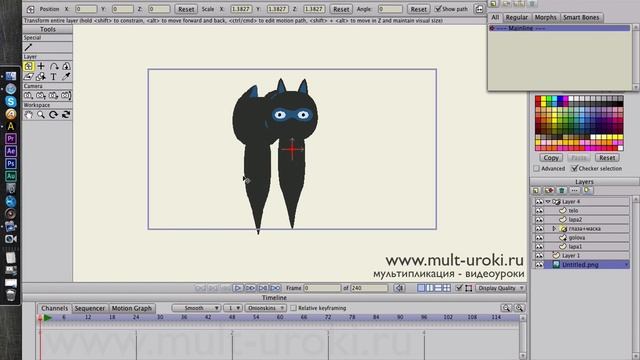
Task: Select the Rotate Workspace tool
Action: coord(53,115)
